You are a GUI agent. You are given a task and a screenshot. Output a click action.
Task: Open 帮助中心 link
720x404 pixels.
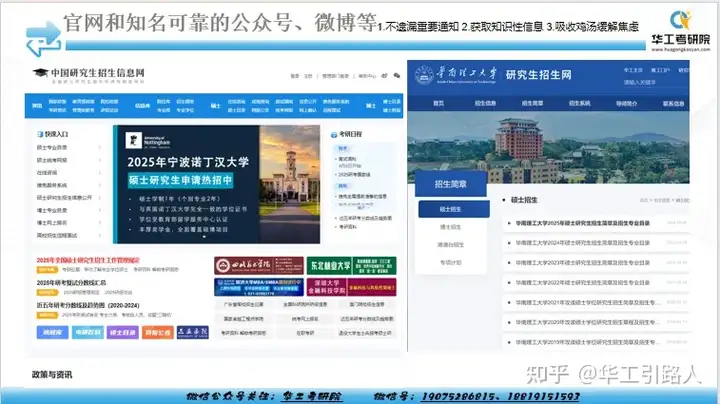(x=367, y=76)
